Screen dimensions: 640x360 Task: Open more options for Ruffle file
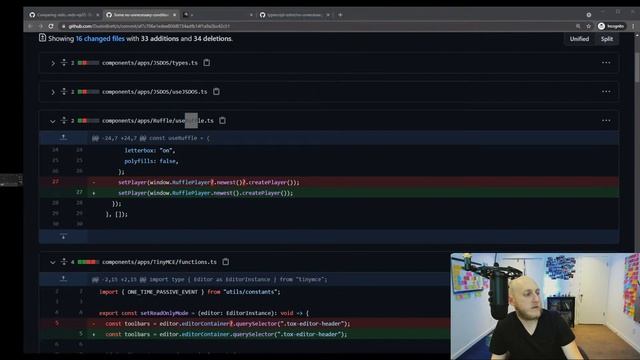pyautogui.click(x=606, y=121)
